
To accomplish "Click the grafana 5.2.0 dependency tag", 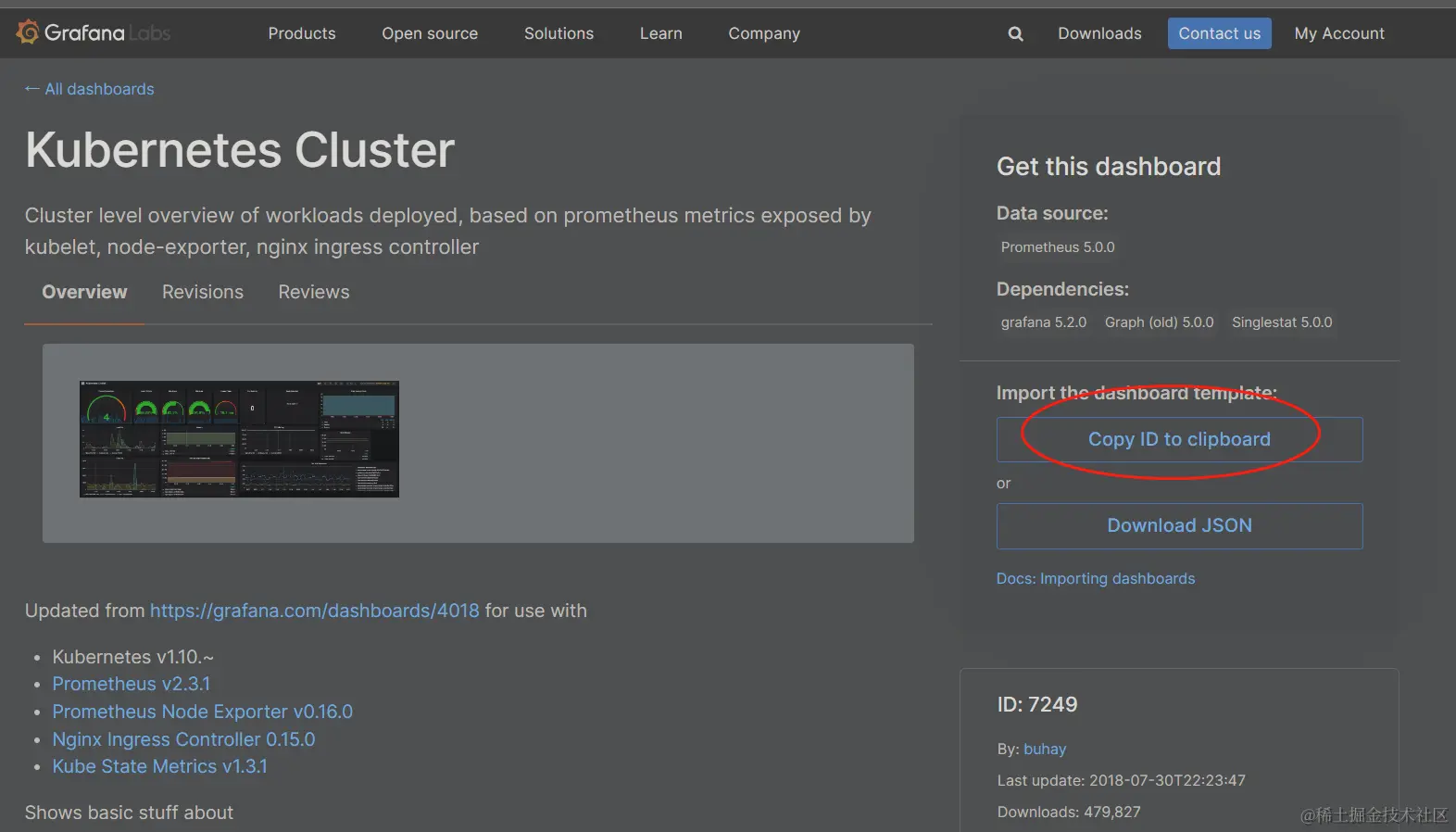I will [1044, 322].
